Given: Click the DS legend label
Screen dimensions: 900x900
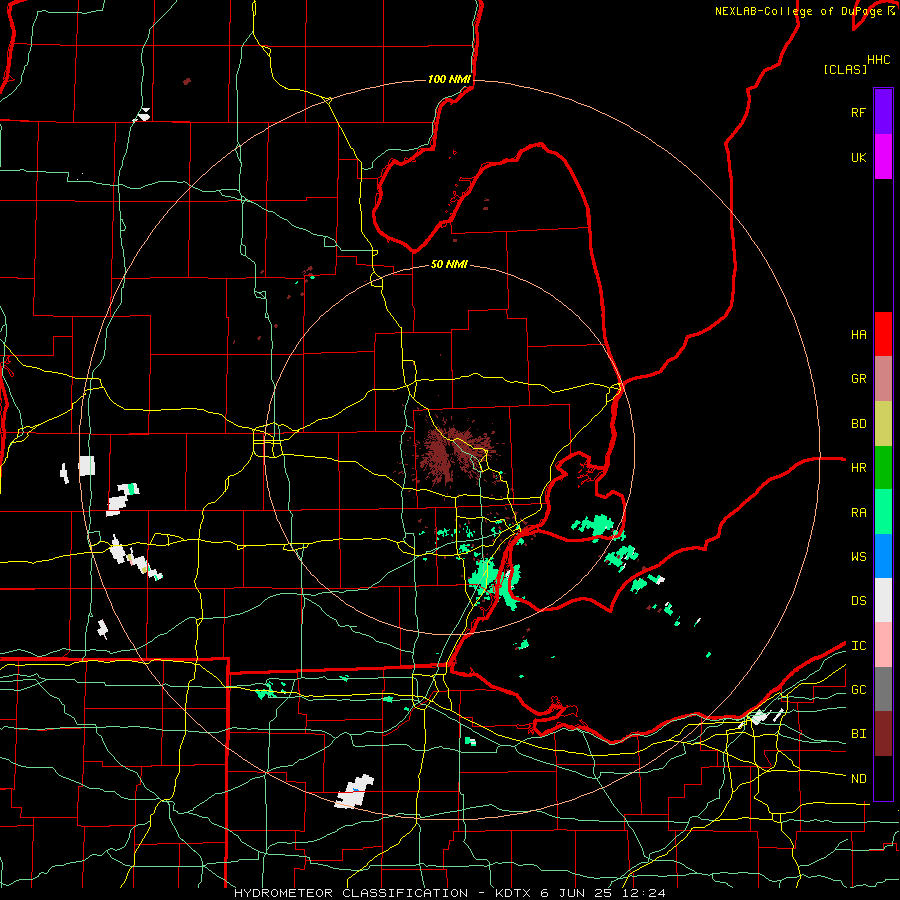Looking at the screenshot, I should (859, 600).
